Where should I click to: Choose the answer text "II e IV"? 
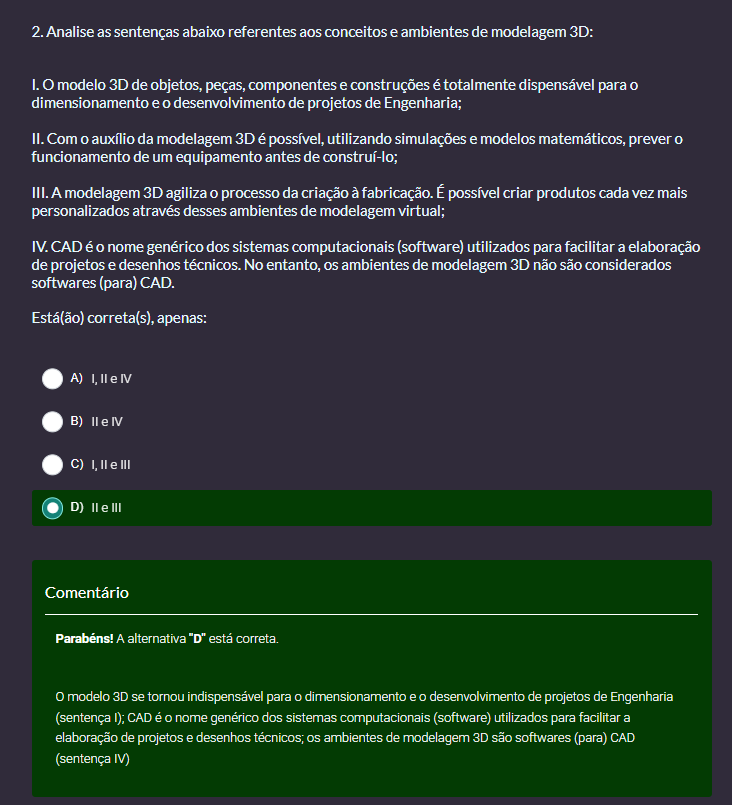(106, 422)
